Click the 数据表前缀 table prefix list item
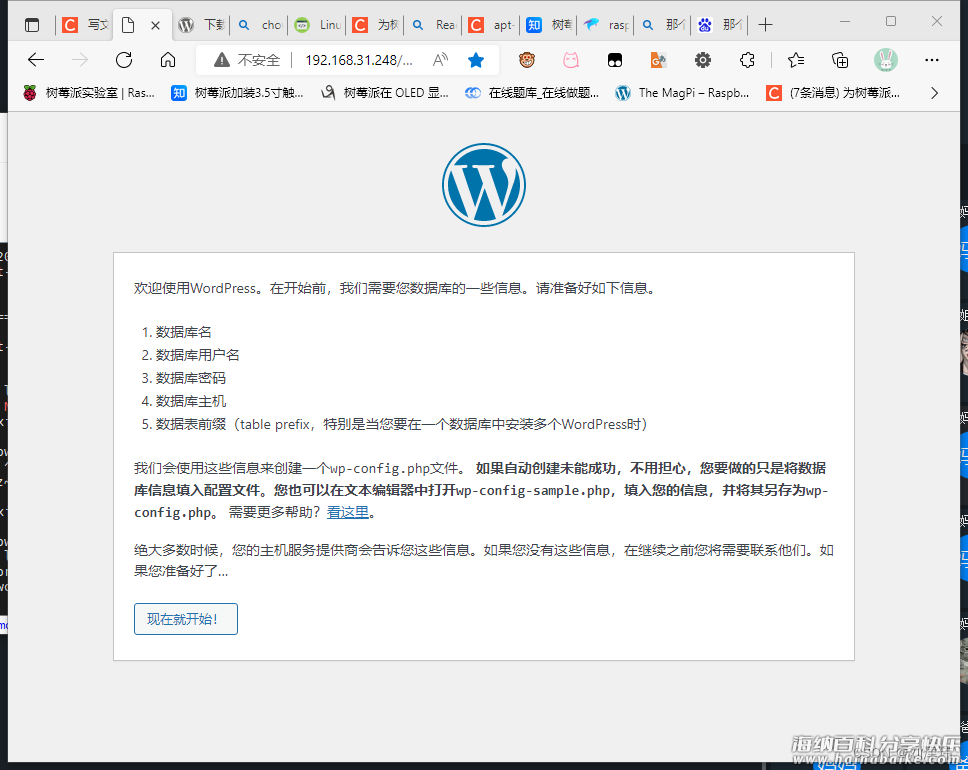 [401, 424]
